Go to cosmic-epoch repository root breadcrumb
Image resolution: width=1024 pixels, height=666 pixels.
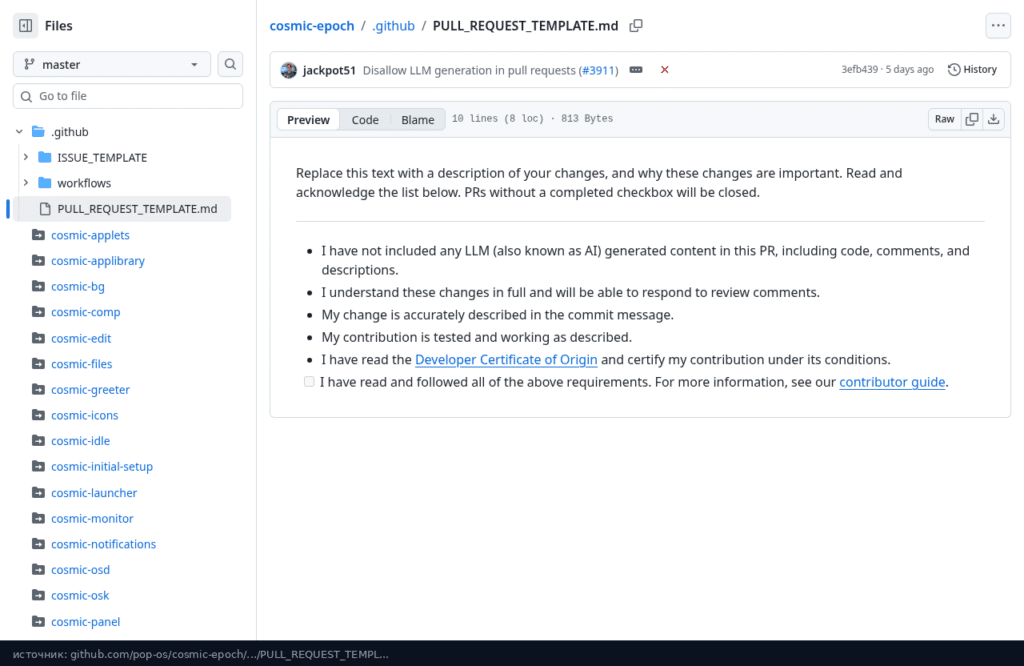click(312, 25)
